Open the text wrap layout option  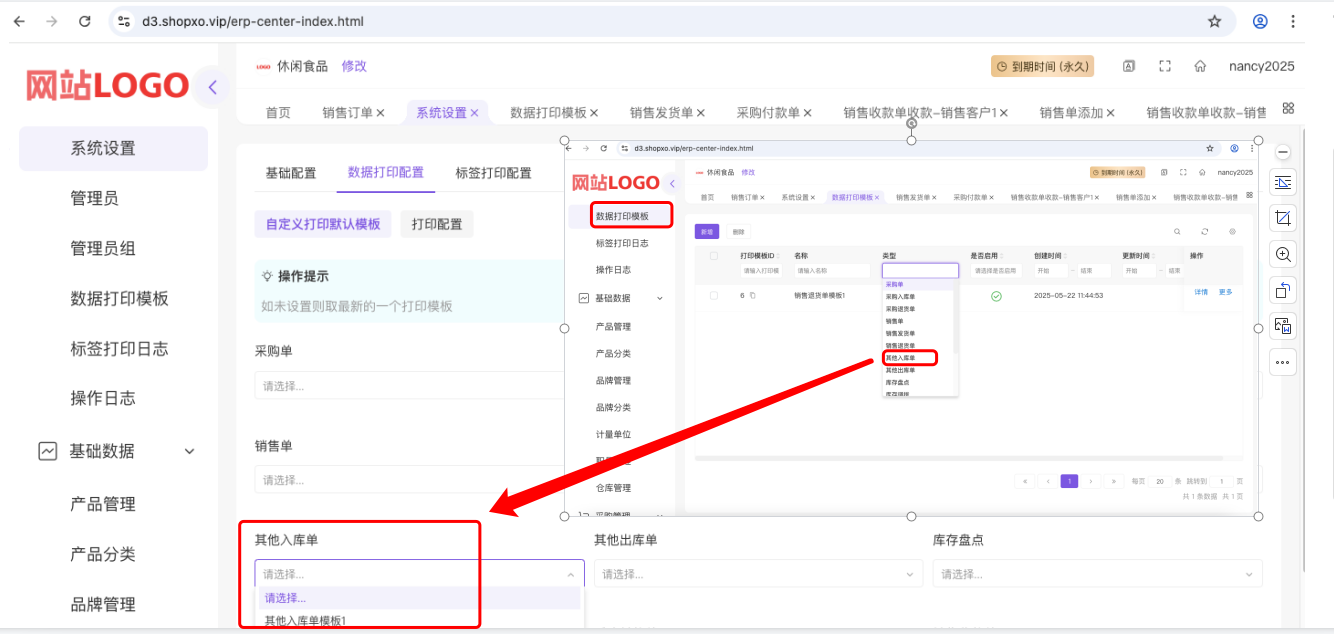1283,182
